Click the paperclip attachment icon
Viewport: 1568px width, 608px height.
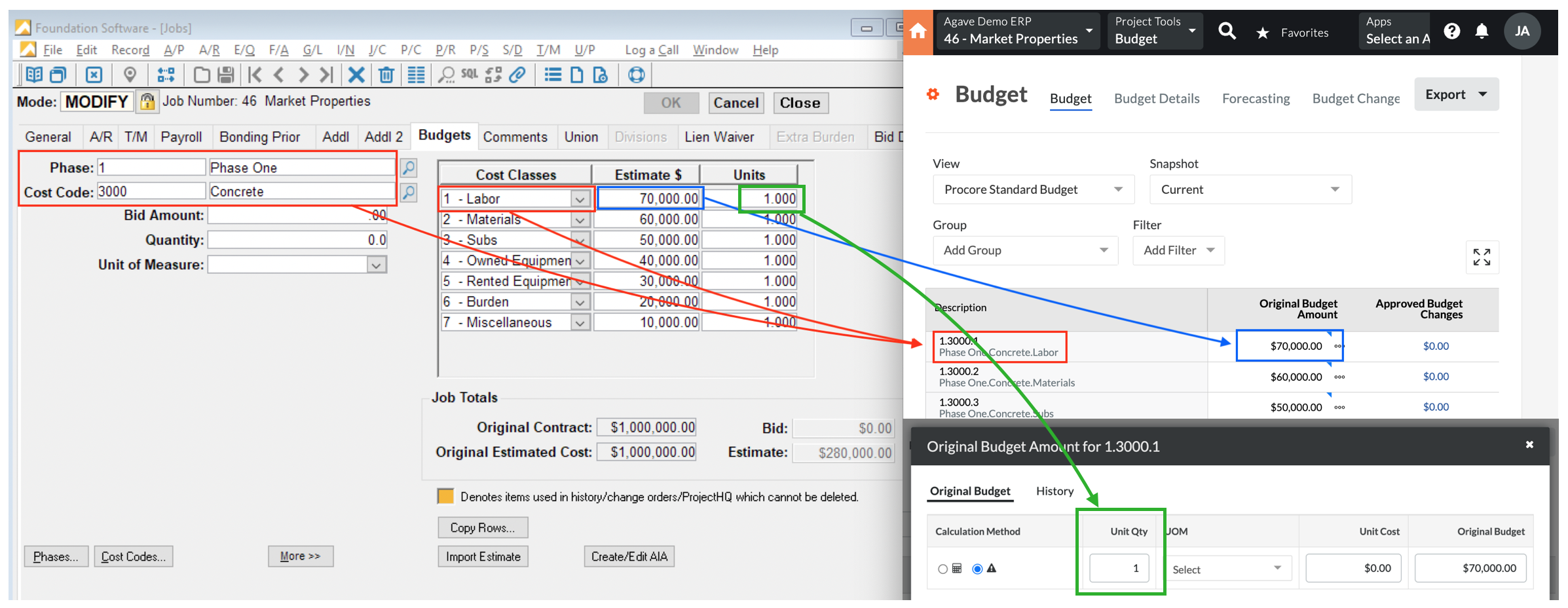click(517, 75)
